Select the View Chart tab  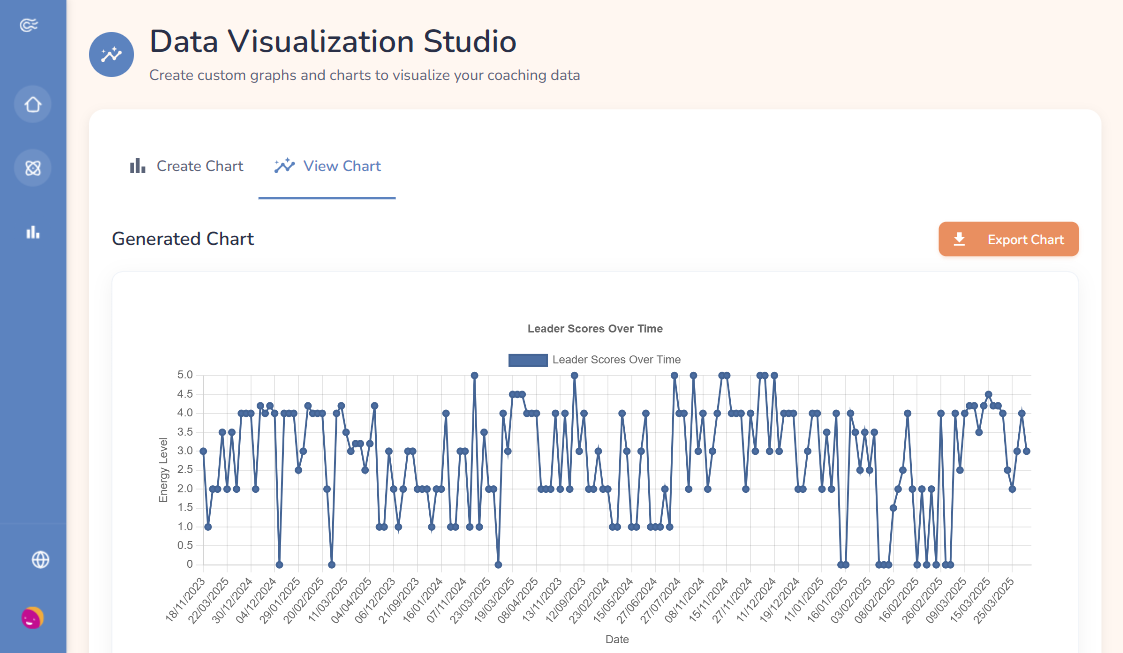coord(327,166)
